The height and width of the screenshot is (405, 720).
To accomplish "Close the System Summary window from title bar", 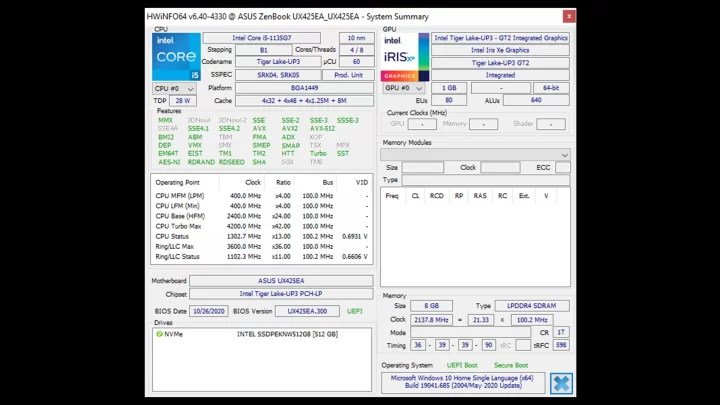I will click(569, 17).
